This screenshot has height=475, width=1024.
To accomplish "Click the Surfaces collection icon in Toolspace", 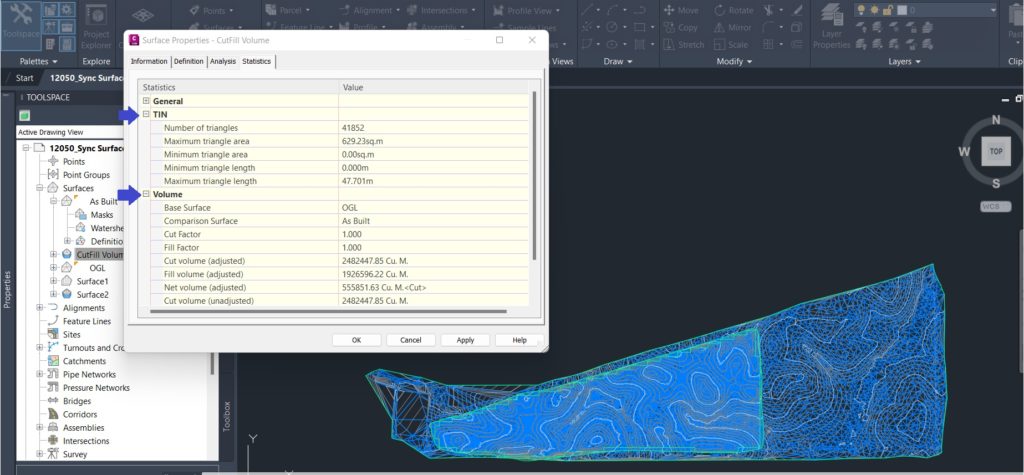I will point(53,188).
